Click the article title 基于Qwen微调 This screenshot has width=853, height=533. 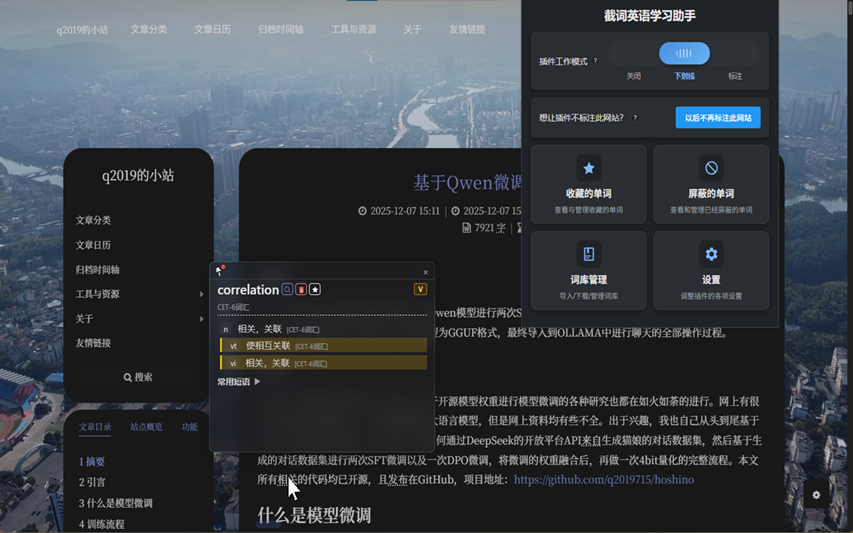(467, 183)
